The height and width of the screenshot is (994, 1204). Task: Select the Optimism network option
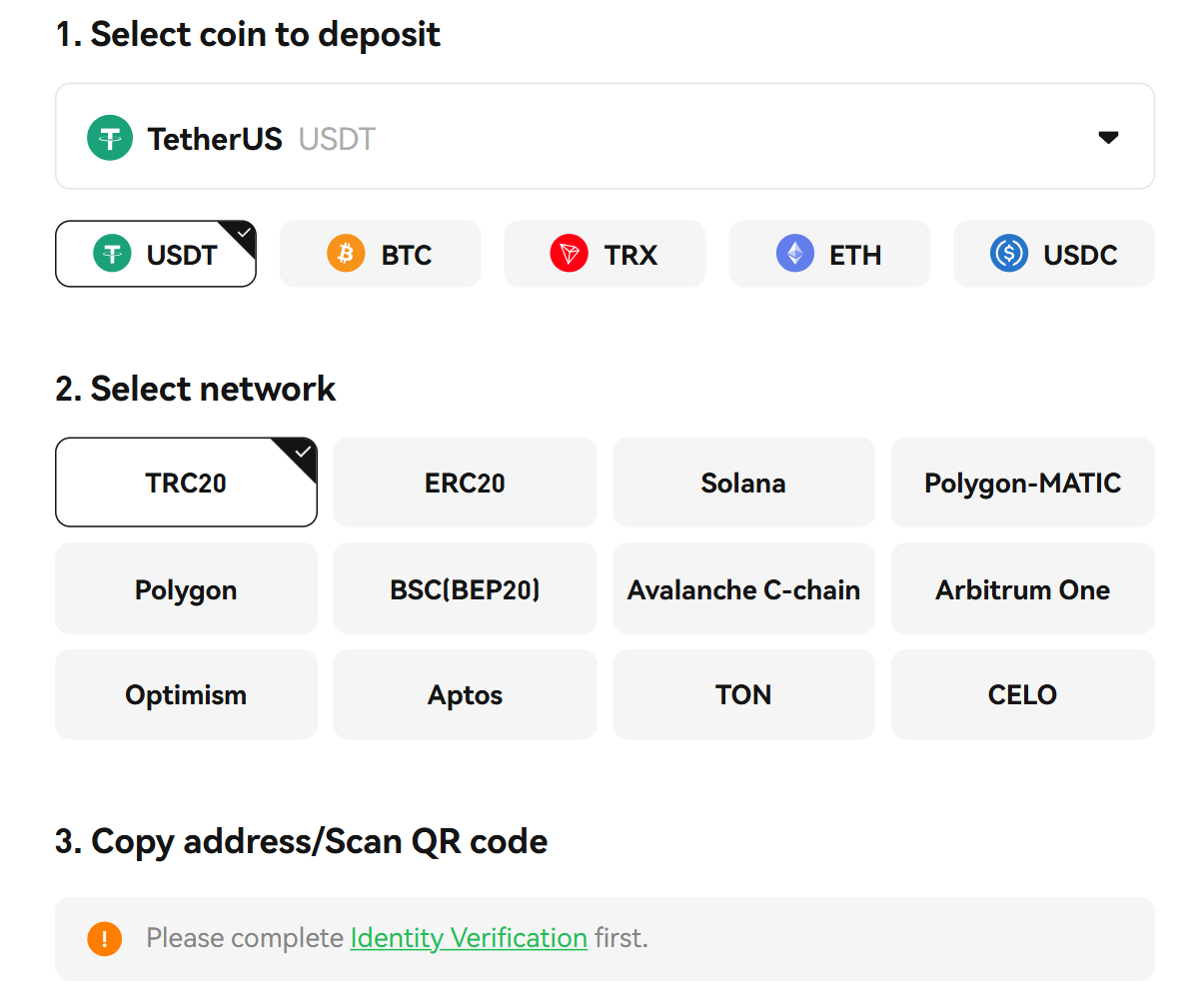tap(186, 694)
